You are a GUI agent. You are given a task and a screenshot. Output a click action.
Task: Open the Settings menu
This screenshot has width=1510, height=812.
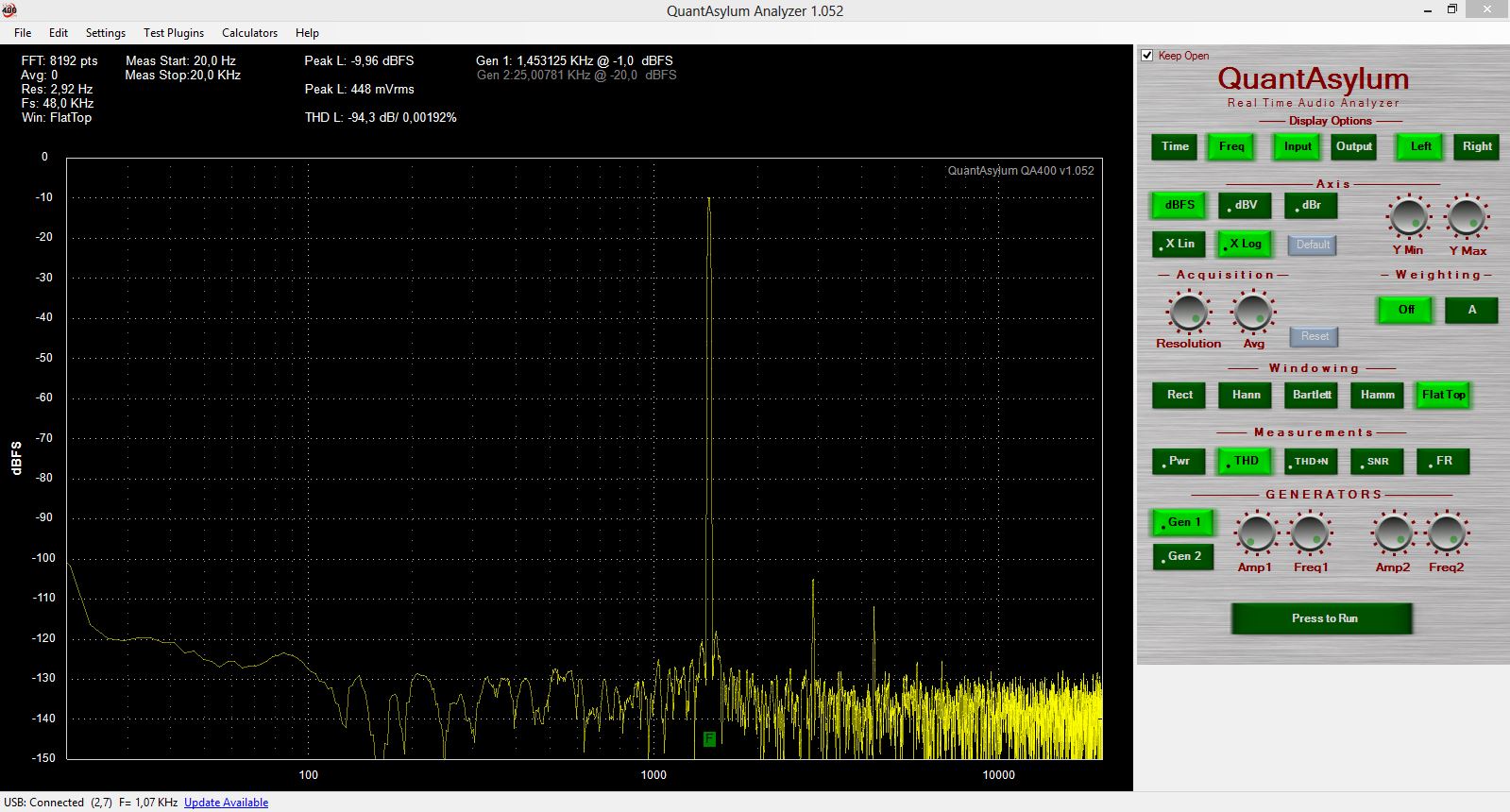click(105, 32)
